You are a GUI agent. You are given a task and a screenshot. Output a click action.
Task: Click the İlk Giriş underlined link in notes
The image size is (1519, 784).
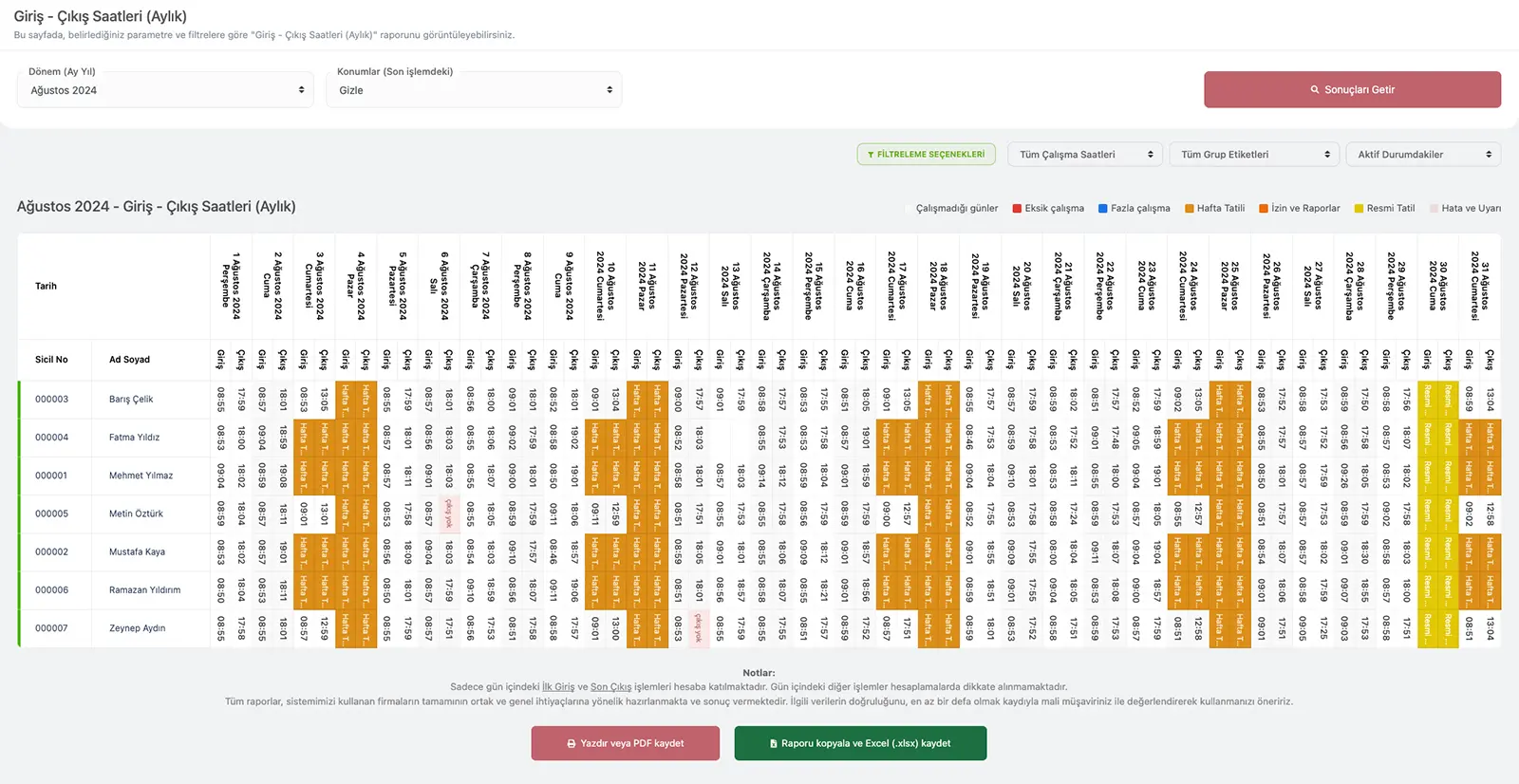[558, 687]
